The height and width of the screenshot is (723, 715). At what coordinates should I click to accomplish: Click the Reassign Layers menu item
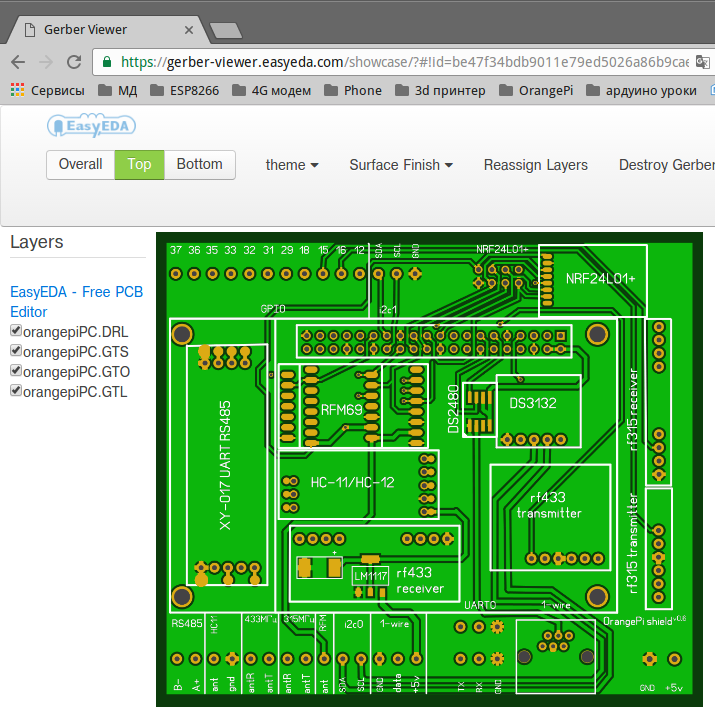535,165
